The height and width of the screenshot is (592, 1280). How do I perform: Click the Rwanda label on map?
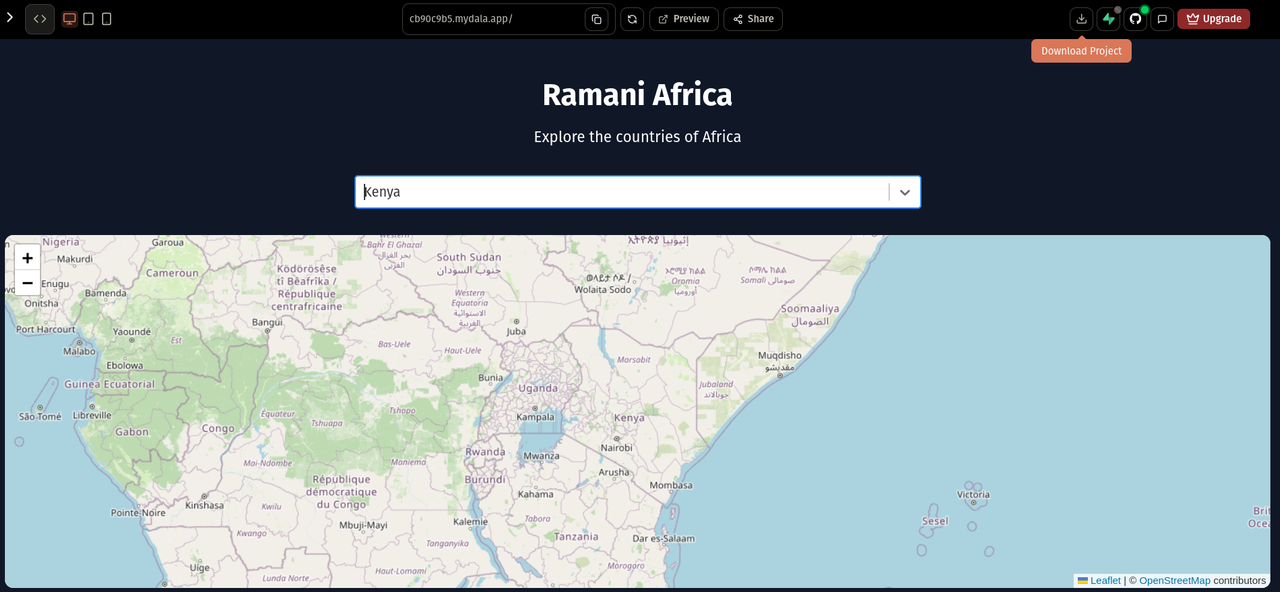(x=485, y=452)
